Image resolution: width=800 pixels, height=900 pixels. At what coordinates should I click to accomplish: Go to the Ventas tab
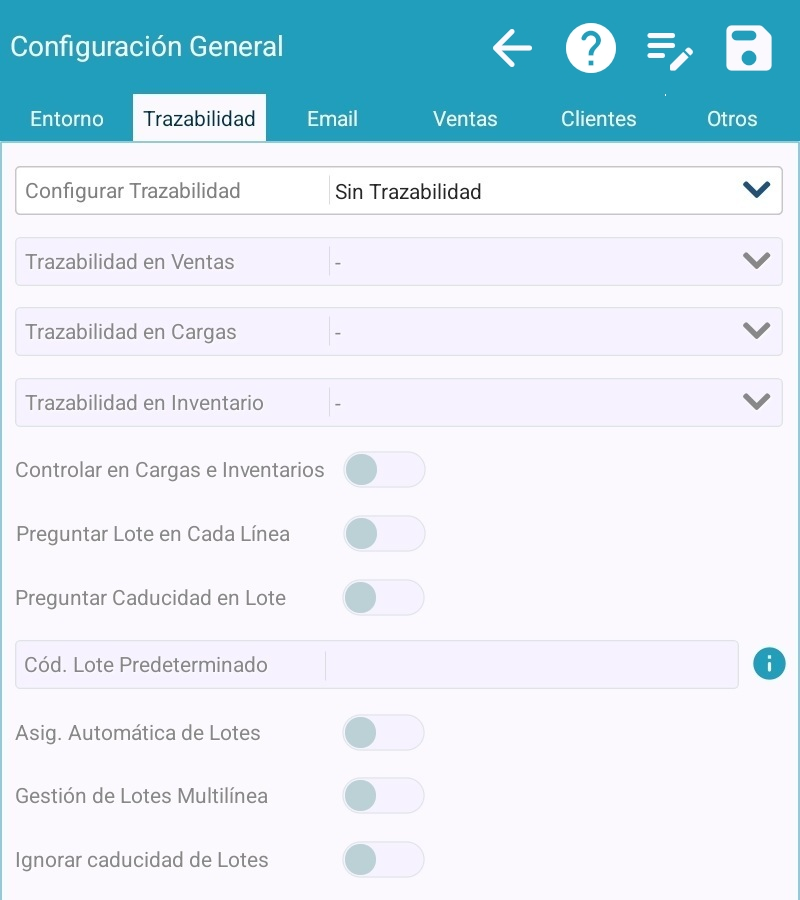(465, 119)
